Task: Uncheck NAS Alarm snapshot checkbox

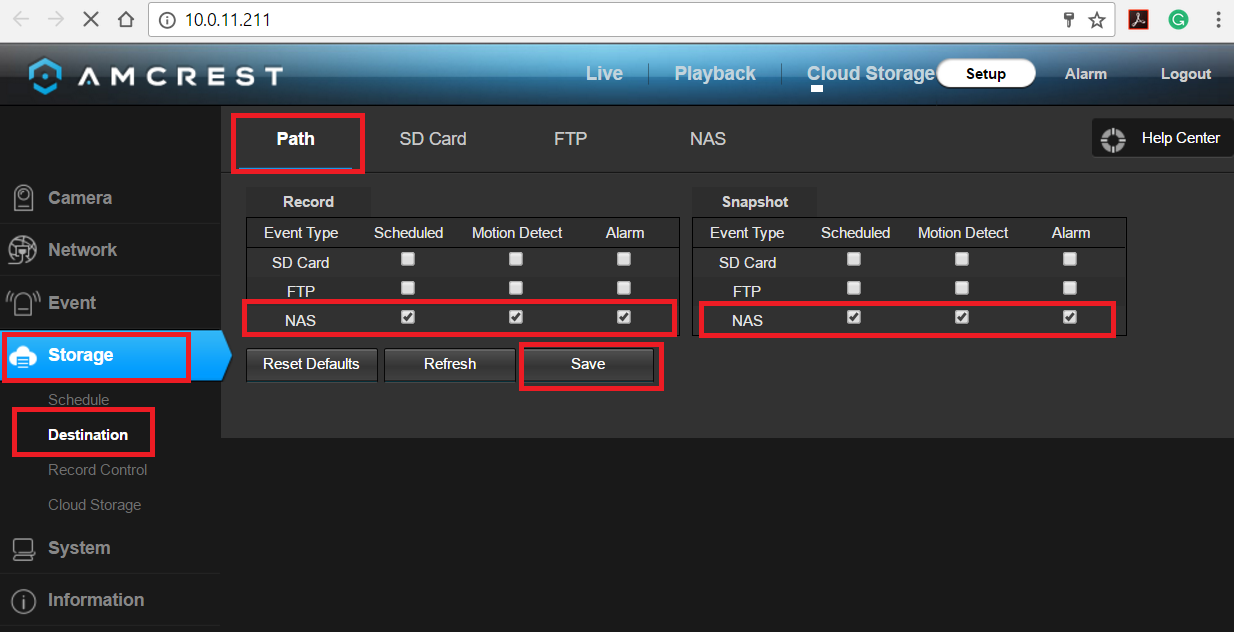Action: pos(1070,317)
